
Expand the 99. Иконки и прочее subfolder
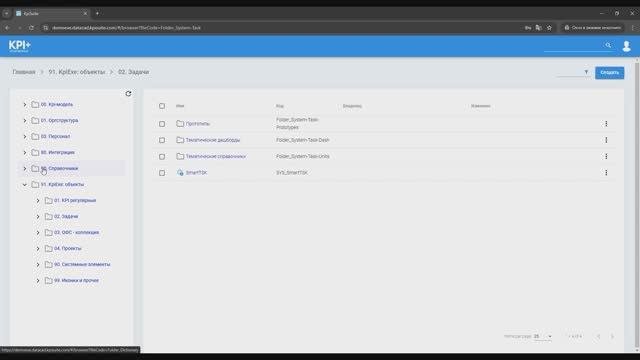pos(38,280)
